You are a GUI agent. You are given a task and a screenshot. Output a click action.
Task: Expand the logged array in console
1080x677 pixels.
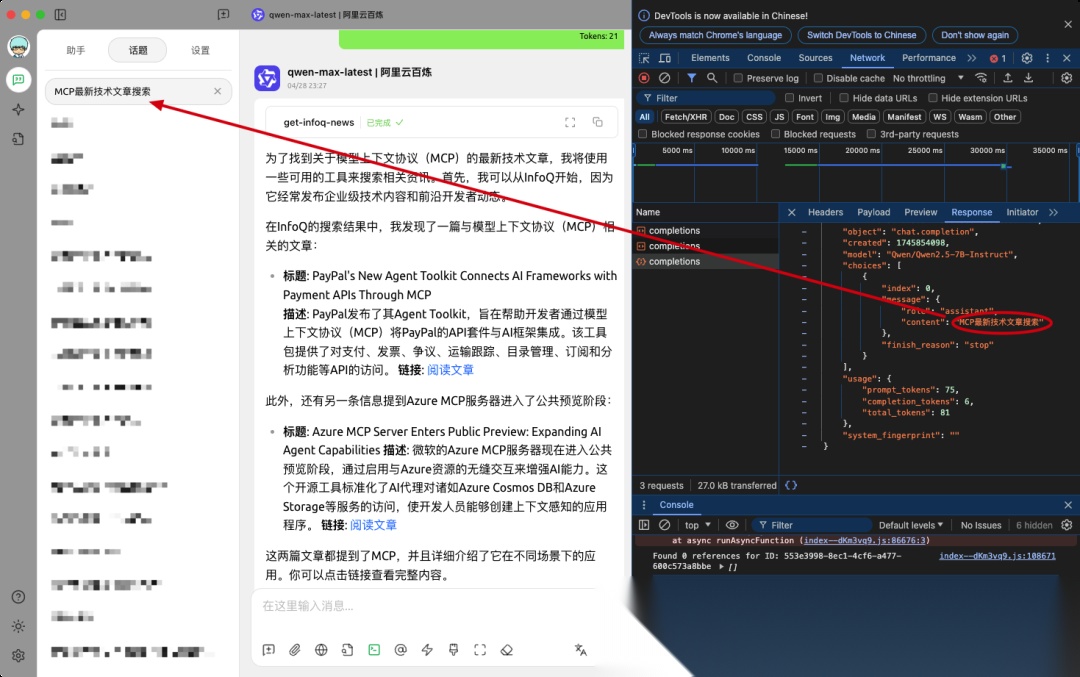pos(722,567)
